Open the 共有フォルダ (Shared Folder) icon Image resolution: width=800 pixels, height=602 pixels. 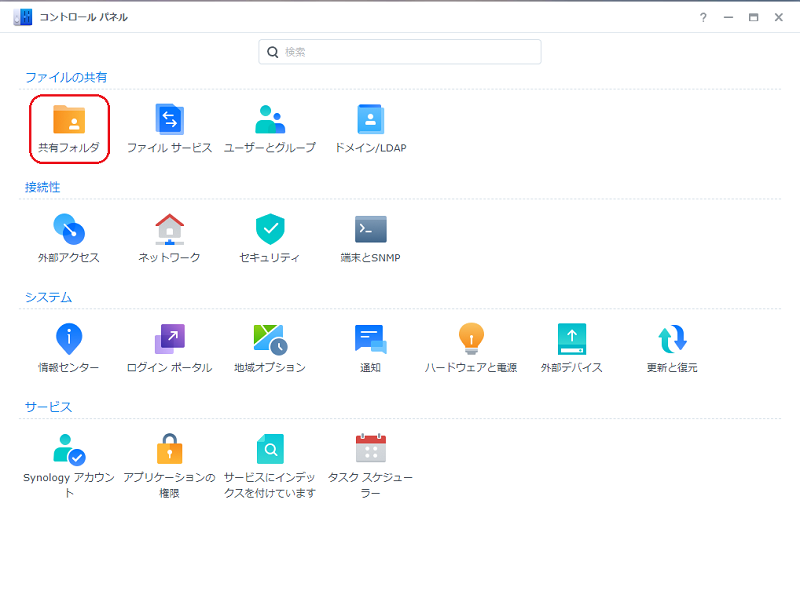[69, 120]
